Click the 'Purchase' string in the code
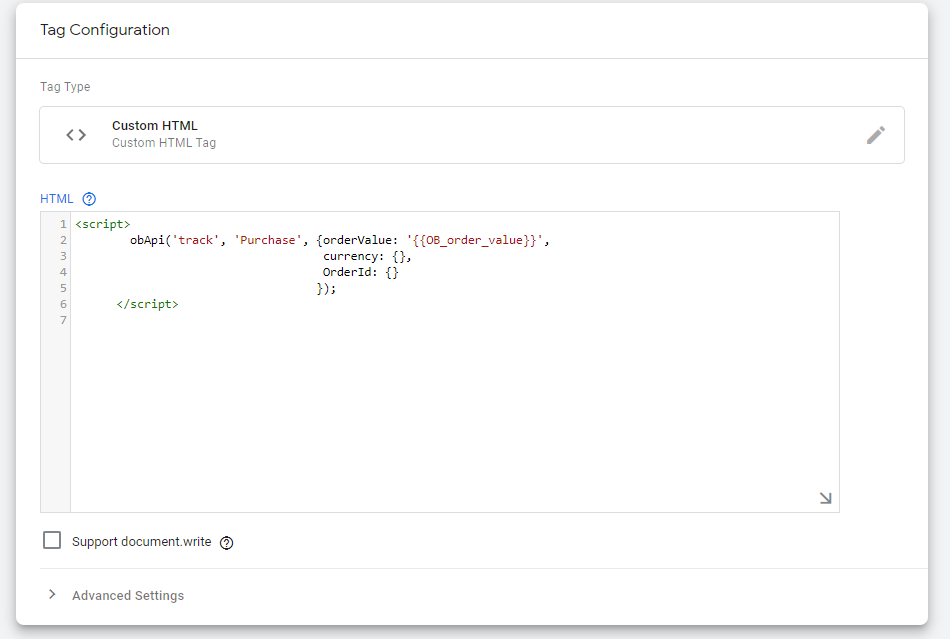Image resolution: width=950 pixels, height=639 pixels. tap(267, 240)
